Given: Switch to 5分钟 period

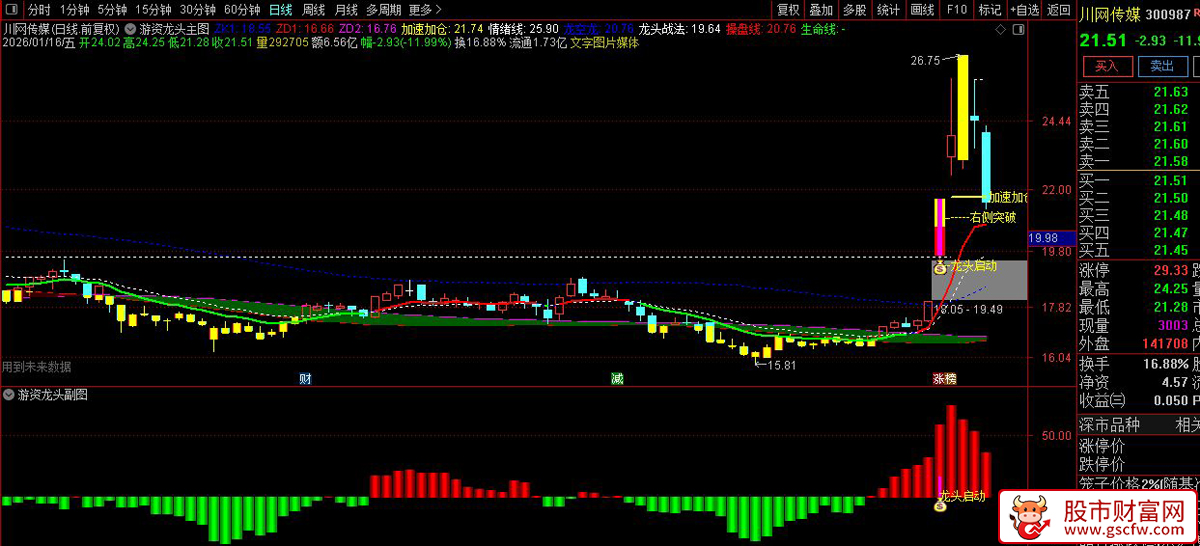Looking at the screenshot, I should coord(113,10).
